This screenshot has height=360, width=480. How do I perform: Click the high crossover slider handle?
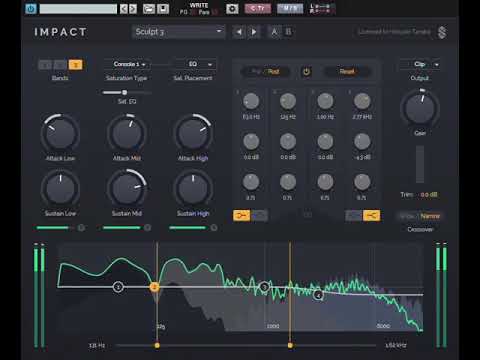290,345
